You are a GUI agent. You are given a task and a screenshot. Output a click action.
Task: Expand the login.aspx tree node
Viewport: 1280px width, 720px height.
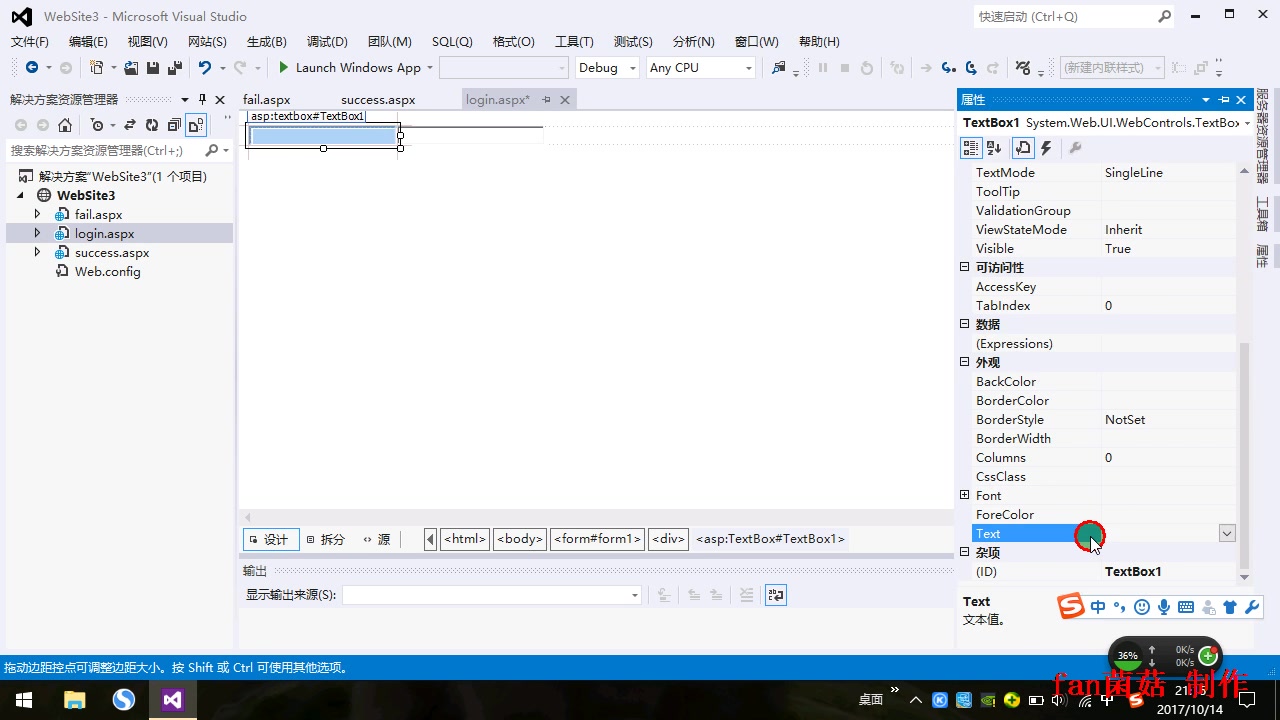[38, 234]
